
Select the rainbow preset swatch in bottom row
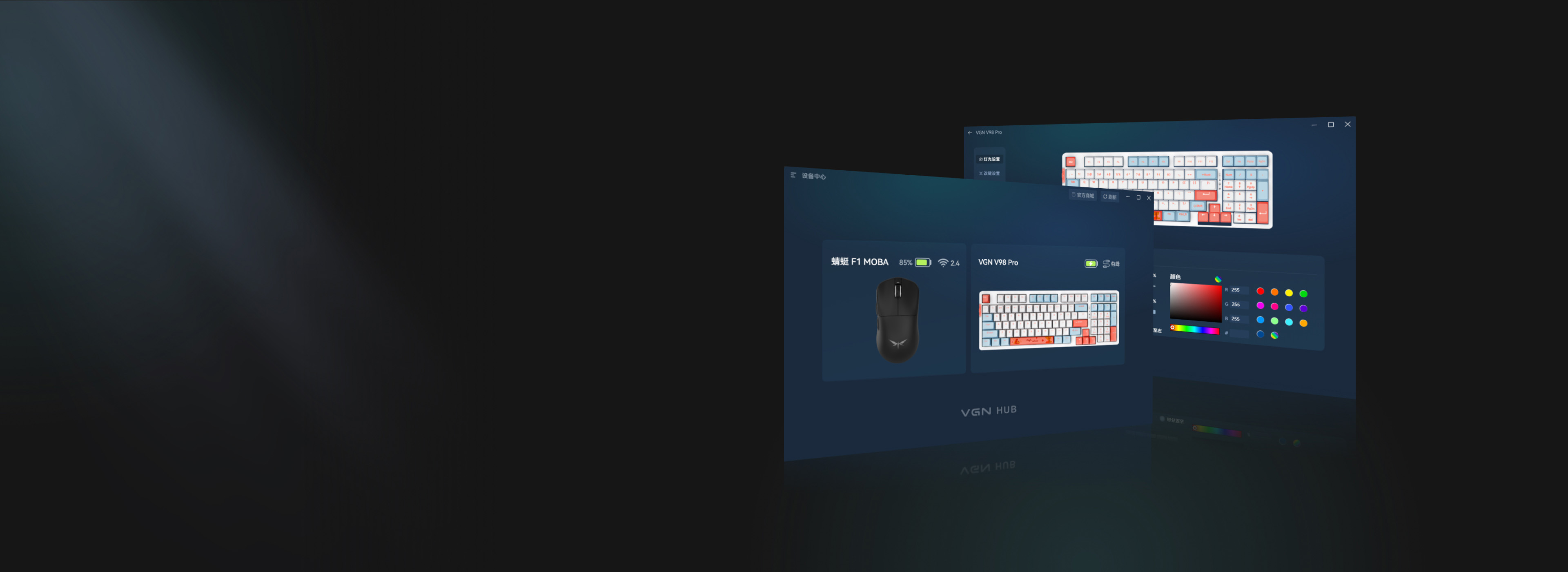click(1274, 335)
